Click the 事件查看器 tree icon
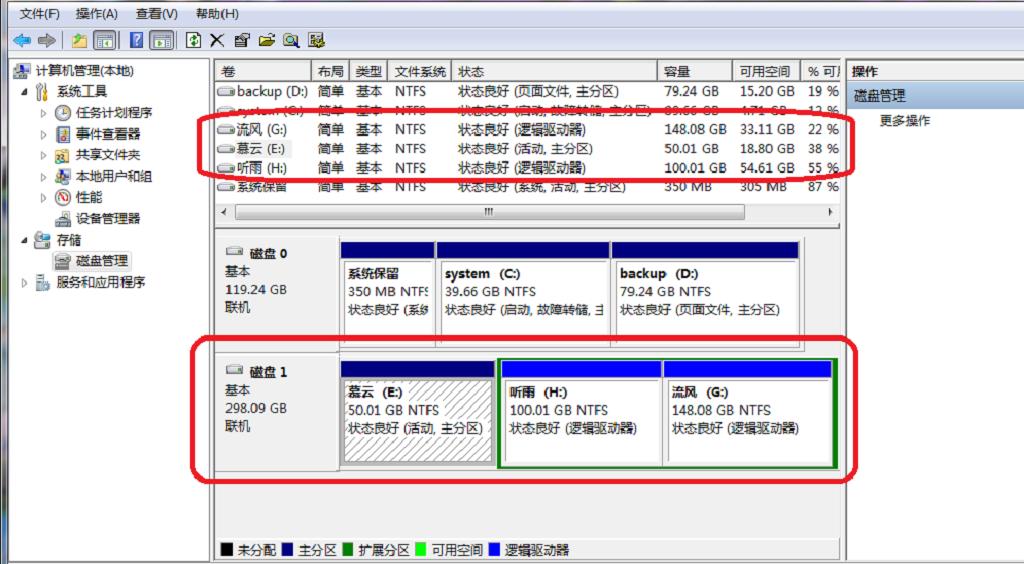This screenshot has width=1024, height=564. coord(63,134)
